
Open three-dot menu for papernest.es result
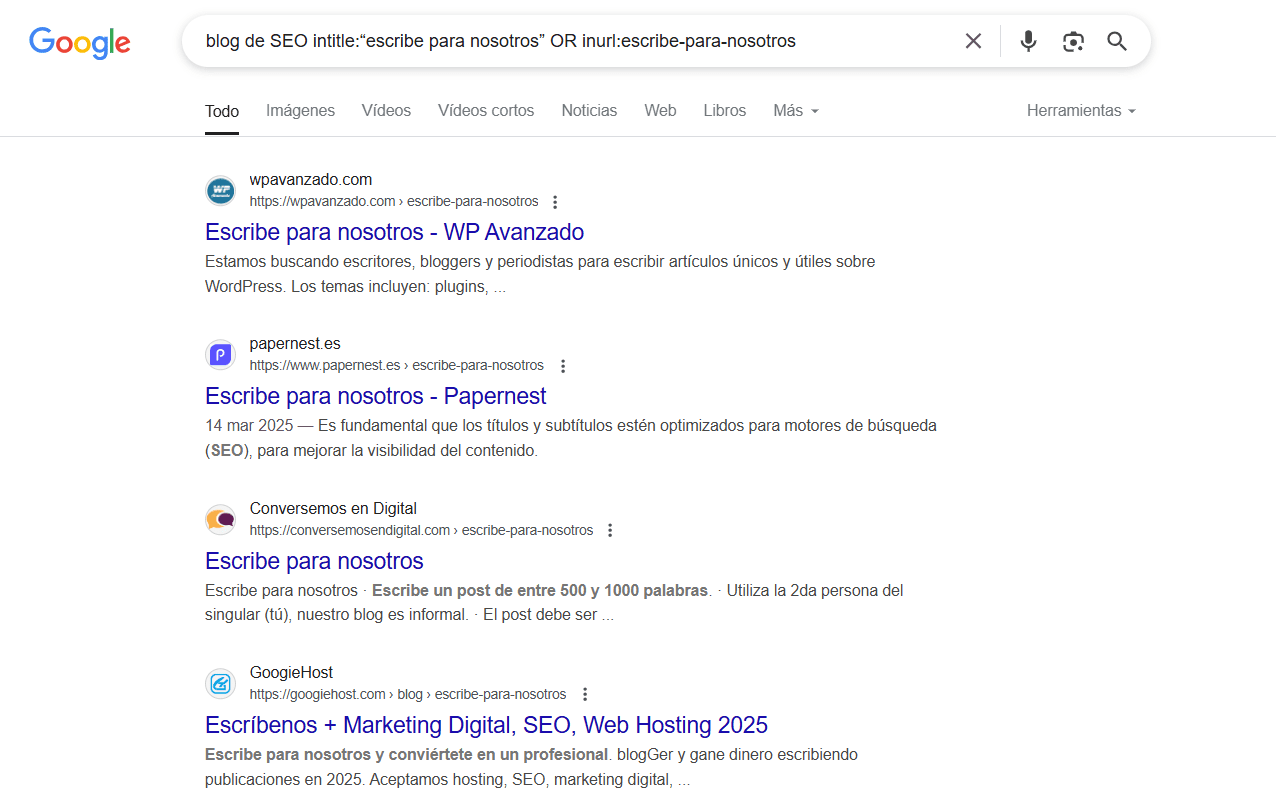(x=562, y=366)
